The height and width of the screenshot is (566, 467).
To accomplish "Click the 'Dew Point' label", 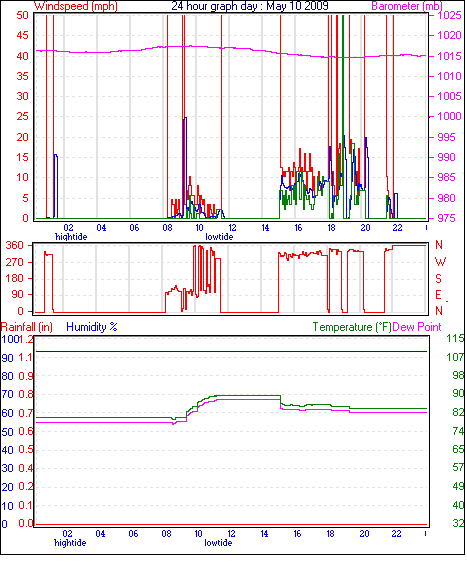I will coord(417,327).
